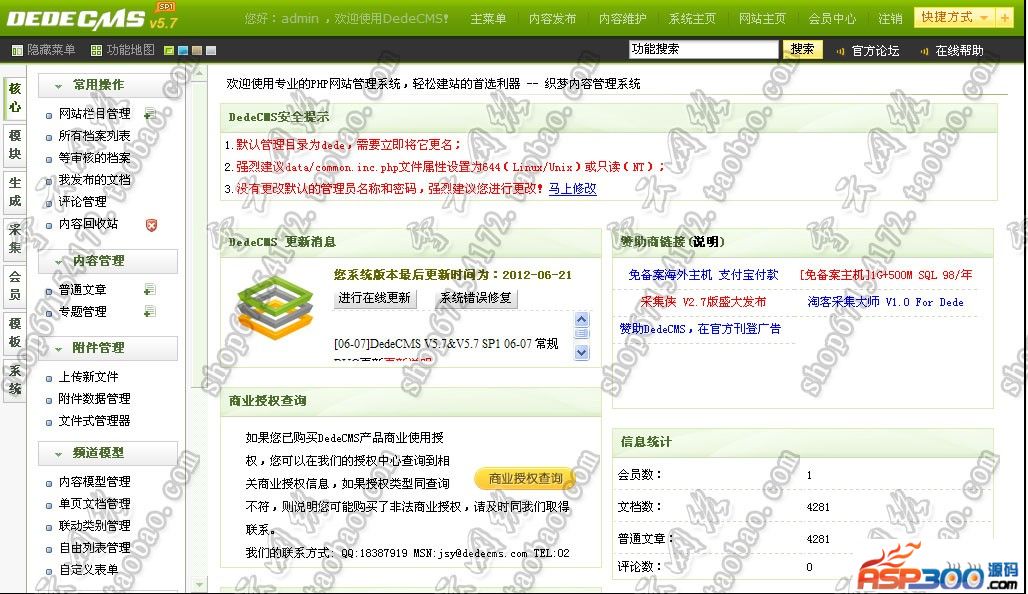The image size is (1028, 594).
Task: Open 赞助DedeCMS，在官方刊登广告 link
Action: [x=700, y=329]
